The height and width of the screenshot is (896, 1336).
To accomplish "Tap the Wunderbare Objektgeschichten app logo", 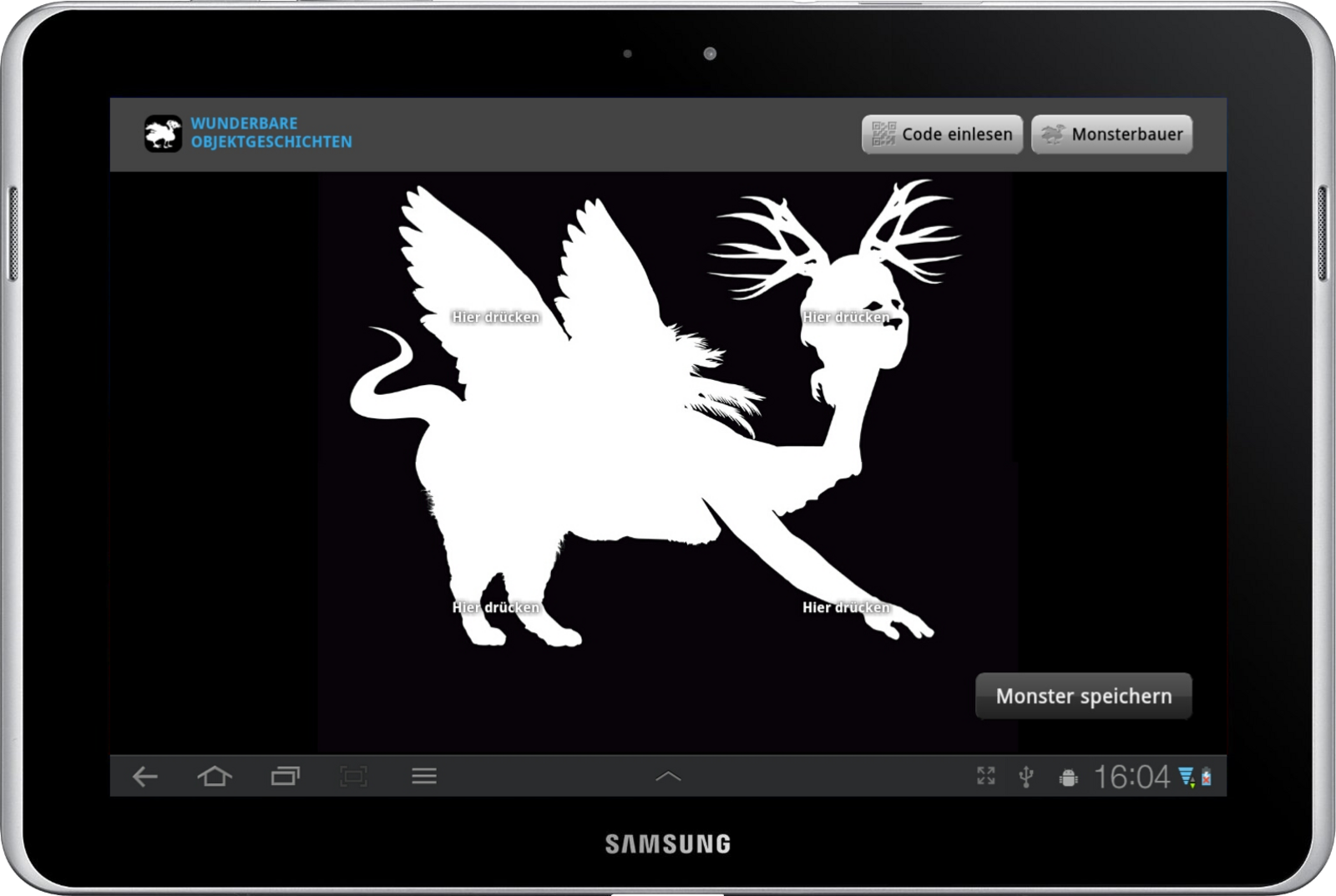I will click(x=163, y=134).
